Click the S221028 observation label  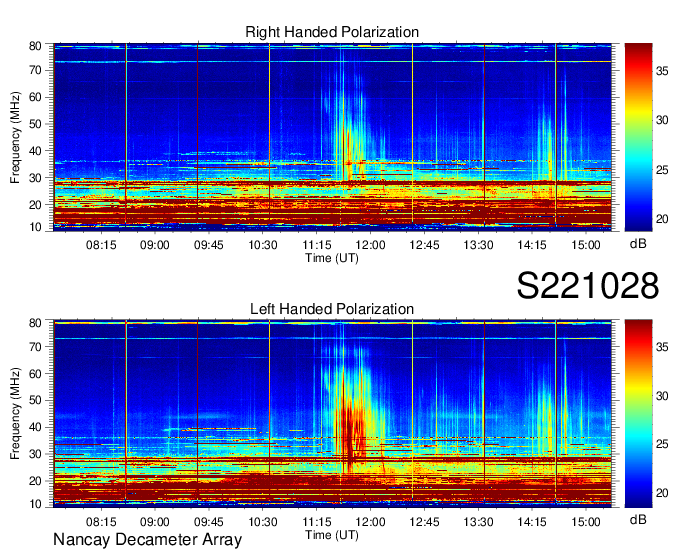[x=588, y=286]
